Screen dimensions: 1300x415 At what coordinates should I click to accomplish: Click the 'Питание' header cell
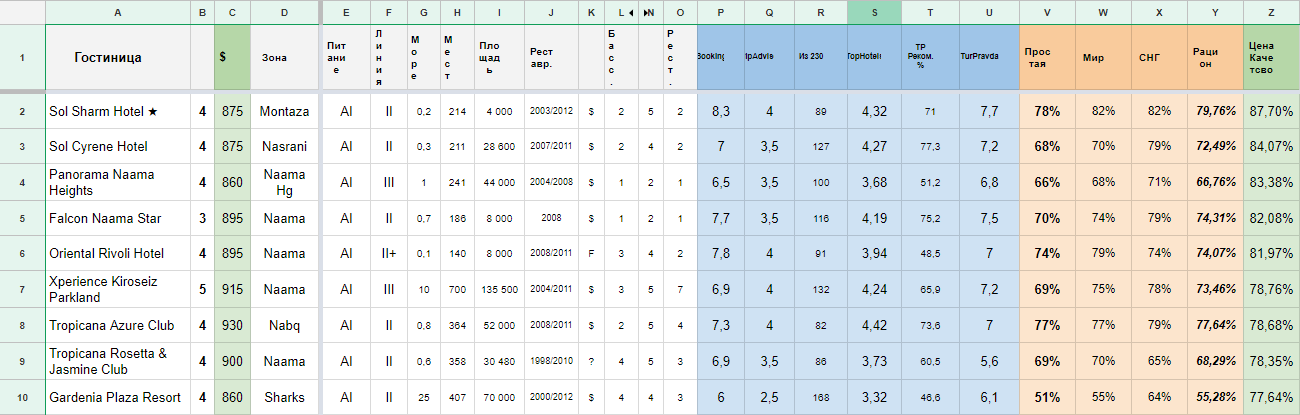click(346, 57)
